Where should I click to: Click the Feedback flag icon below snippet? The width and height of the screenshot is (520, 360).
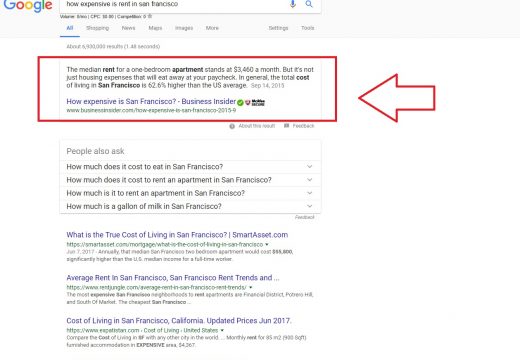pos(286,126)
